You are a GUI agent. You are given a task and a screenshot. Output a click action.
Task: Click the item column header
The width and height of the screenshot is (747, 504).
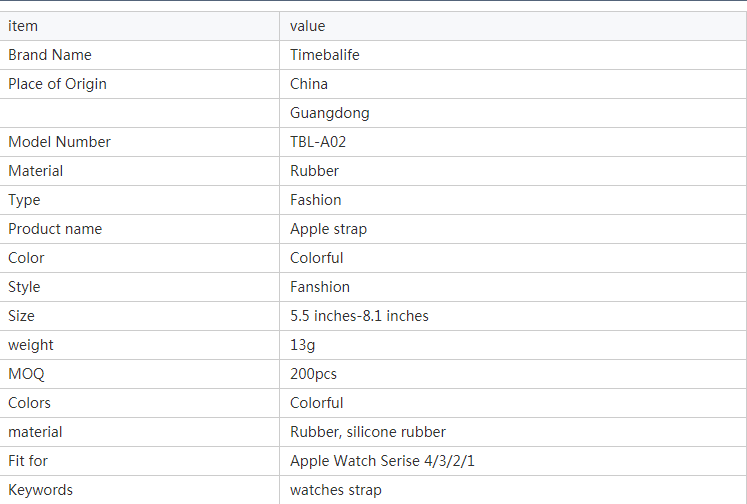click(139, 26)
